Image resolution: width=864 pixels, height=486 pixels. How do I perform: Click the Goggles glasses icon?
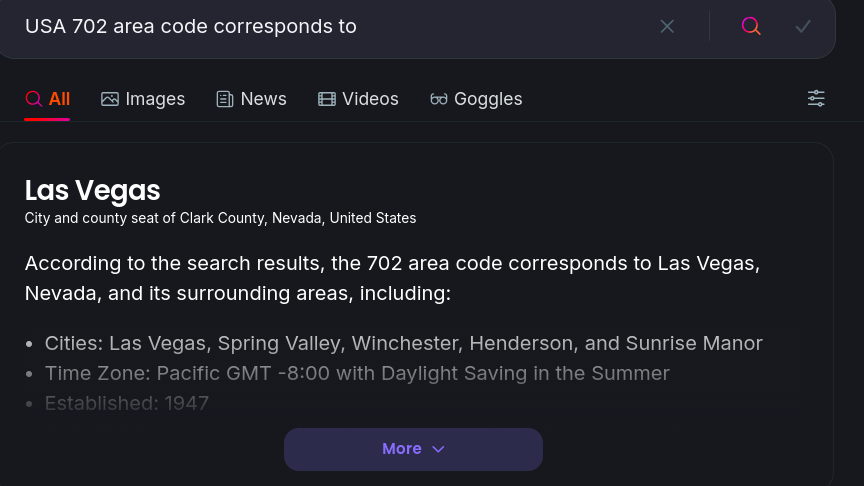(439, 99)
